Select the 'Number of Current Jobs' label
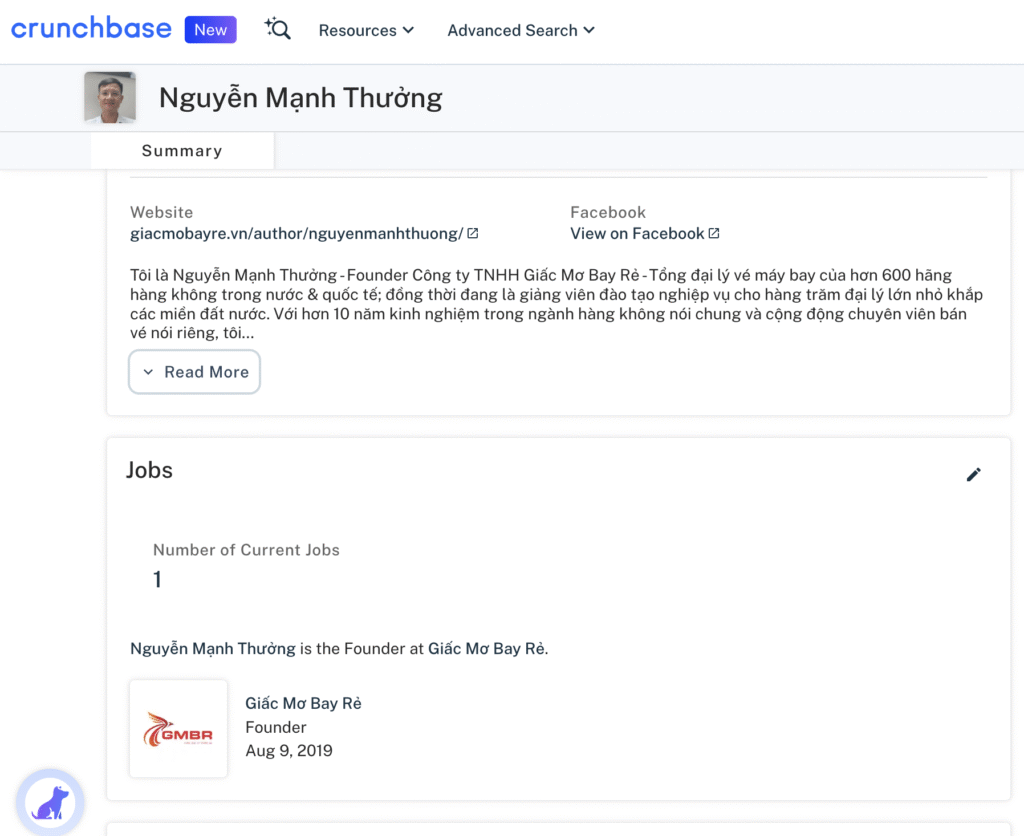The image size is (1024, 836). (x=246, y=550)
